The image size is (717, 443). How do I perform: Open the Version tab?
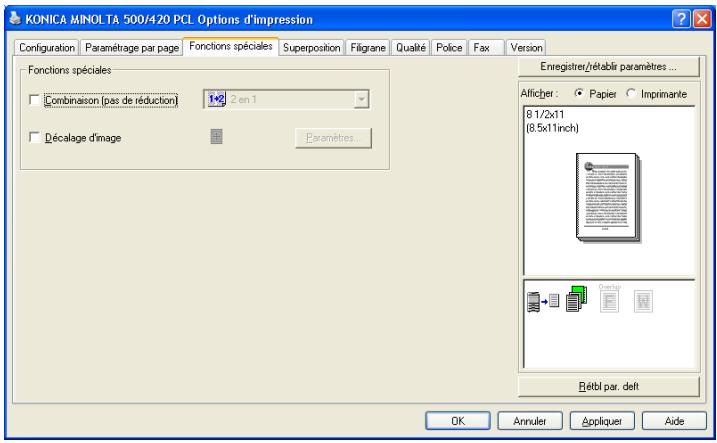pyautogui.click(x=526, y=48)
